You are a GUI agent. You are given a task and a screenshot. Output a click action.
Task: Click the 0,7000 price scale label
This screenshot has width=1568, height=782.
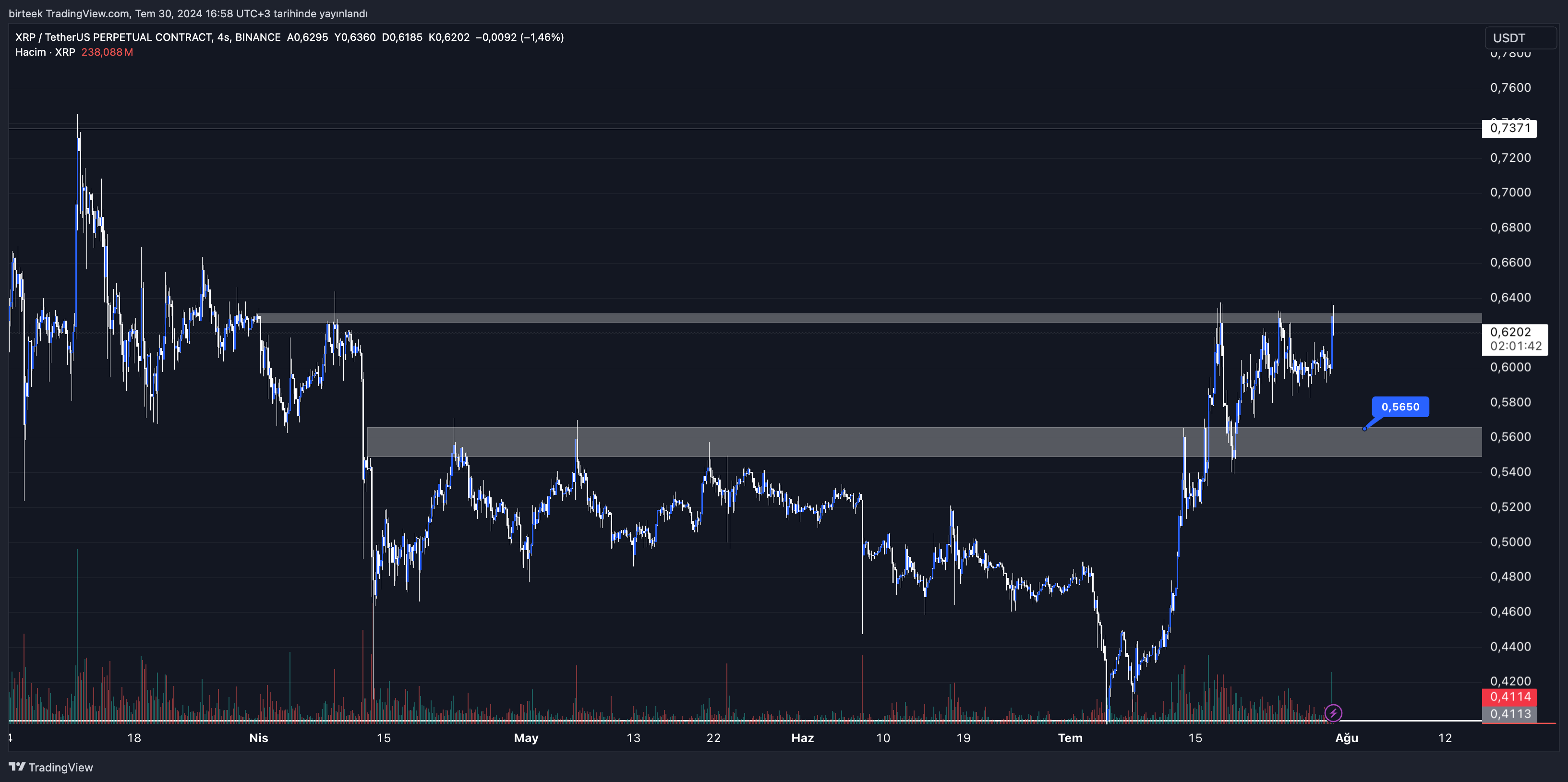pos(1510,192)
